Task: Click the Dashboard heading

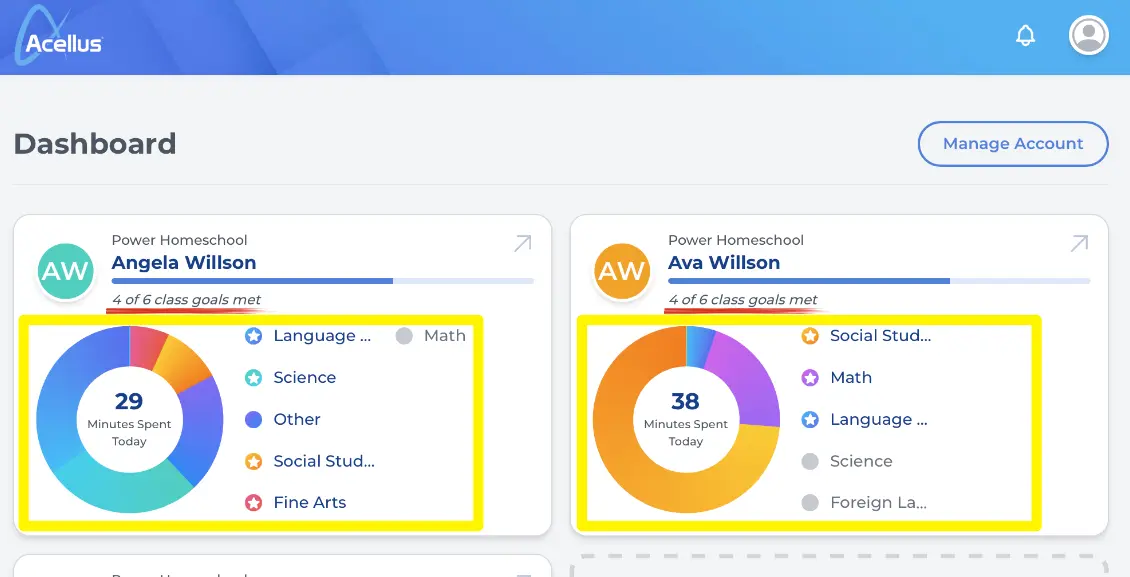Action: [x=95, y=144]
